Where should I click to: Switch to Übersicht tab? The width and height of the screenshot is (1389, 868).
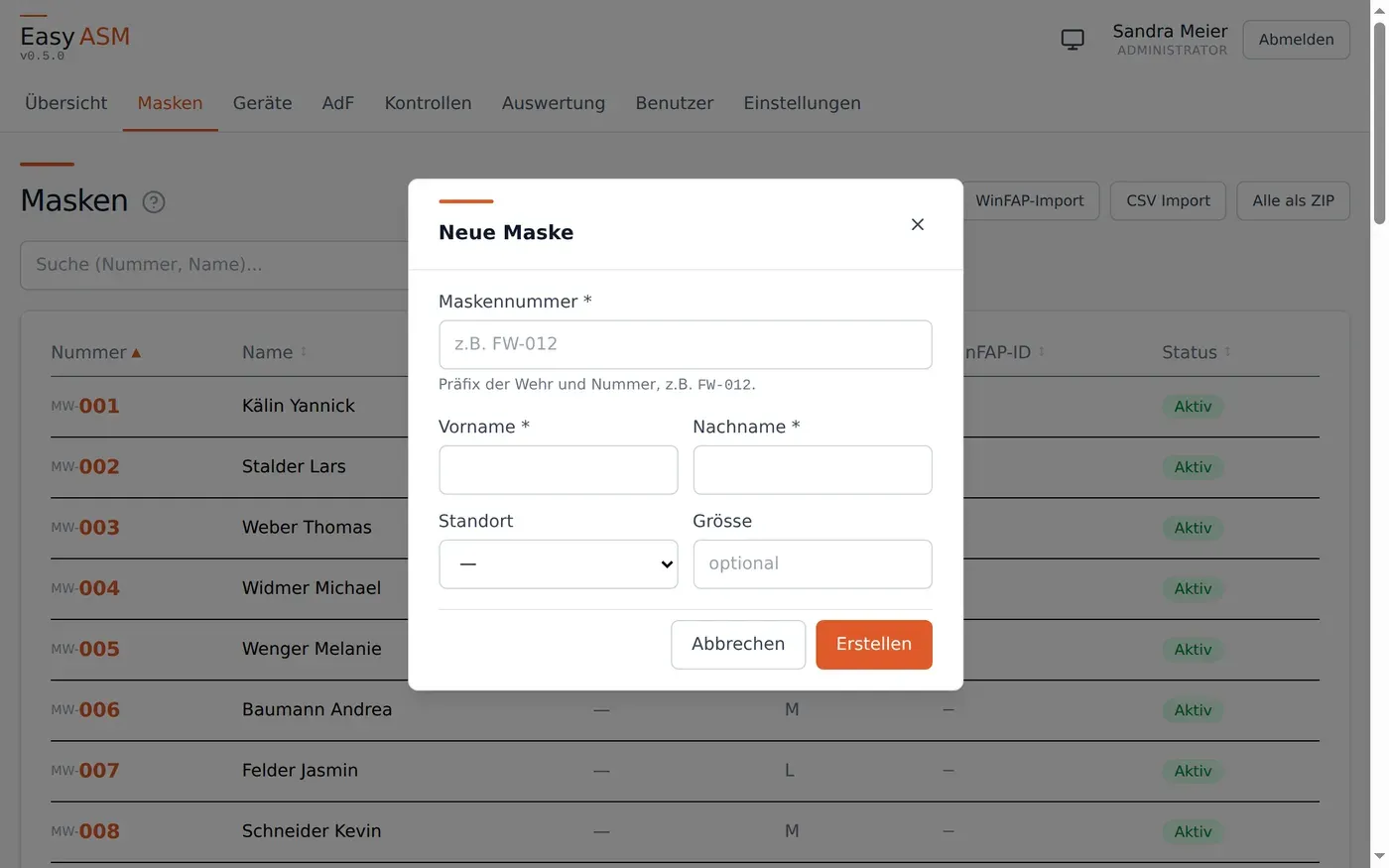pos(66,103)
